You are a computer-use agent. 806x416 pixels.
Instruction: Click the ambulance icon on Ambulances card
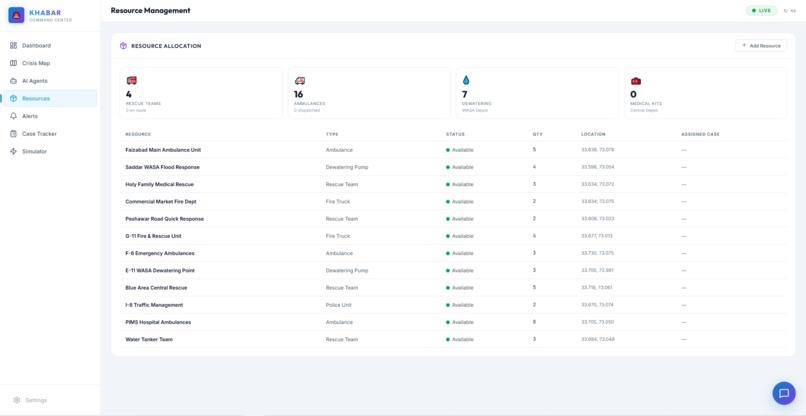300,80
